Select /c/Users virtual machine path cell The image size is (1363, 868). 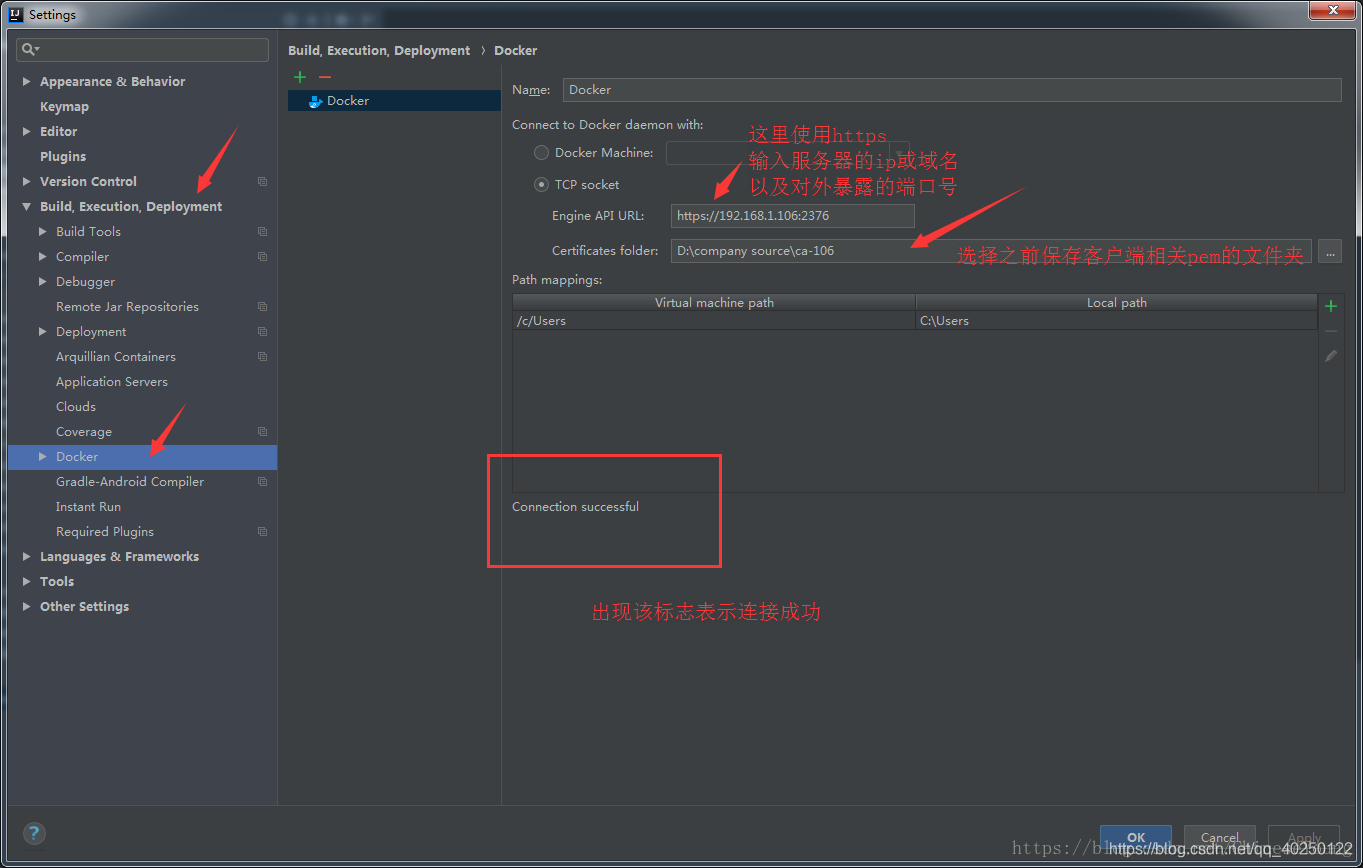point(714,321)
